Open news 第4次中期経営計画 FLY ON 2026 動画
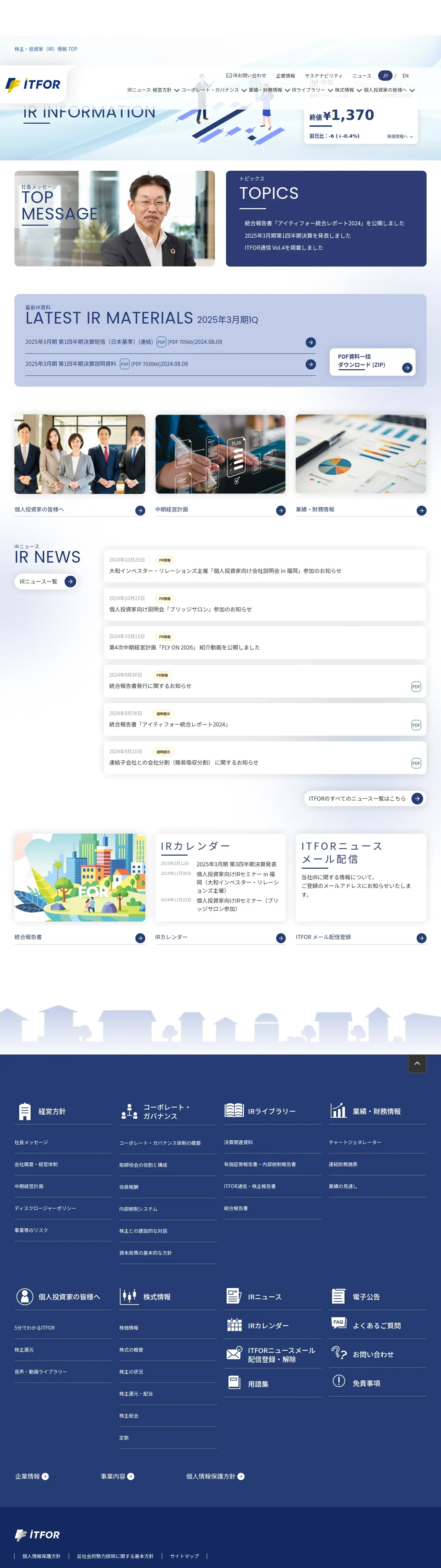Viewport: 441px width, 1568px height. coord(264,642)
